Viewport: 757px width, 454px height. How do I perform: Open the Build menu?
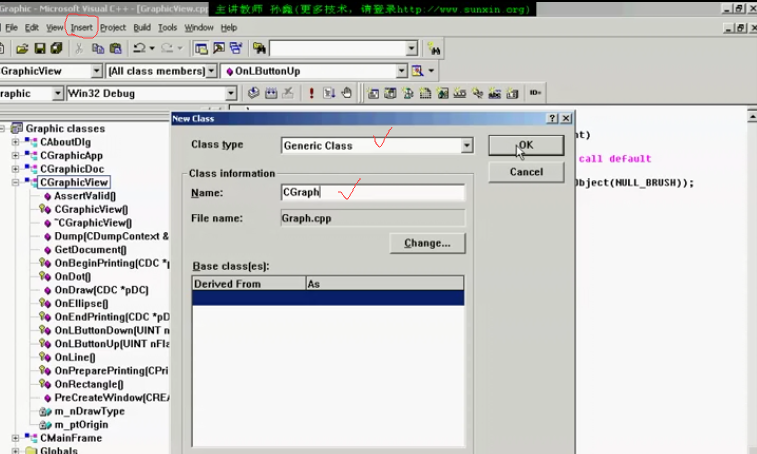click(x=142, y=28)
